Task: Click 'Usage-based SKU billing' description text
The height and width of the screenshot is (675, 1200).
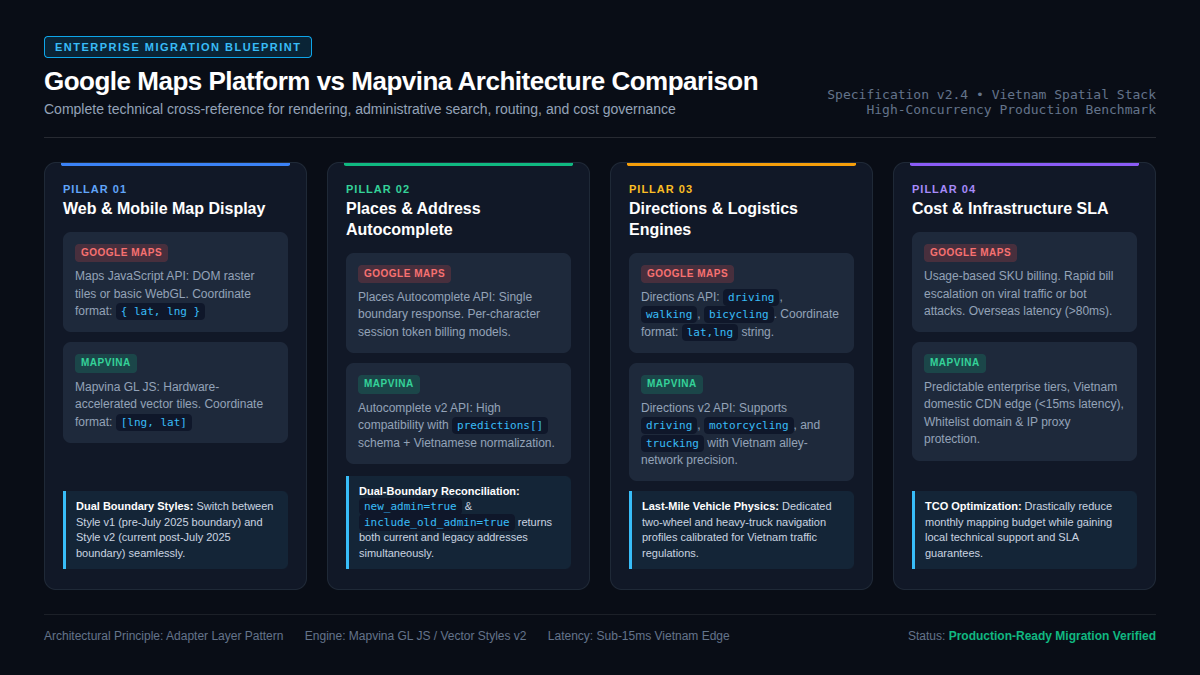Action: 1020,293
